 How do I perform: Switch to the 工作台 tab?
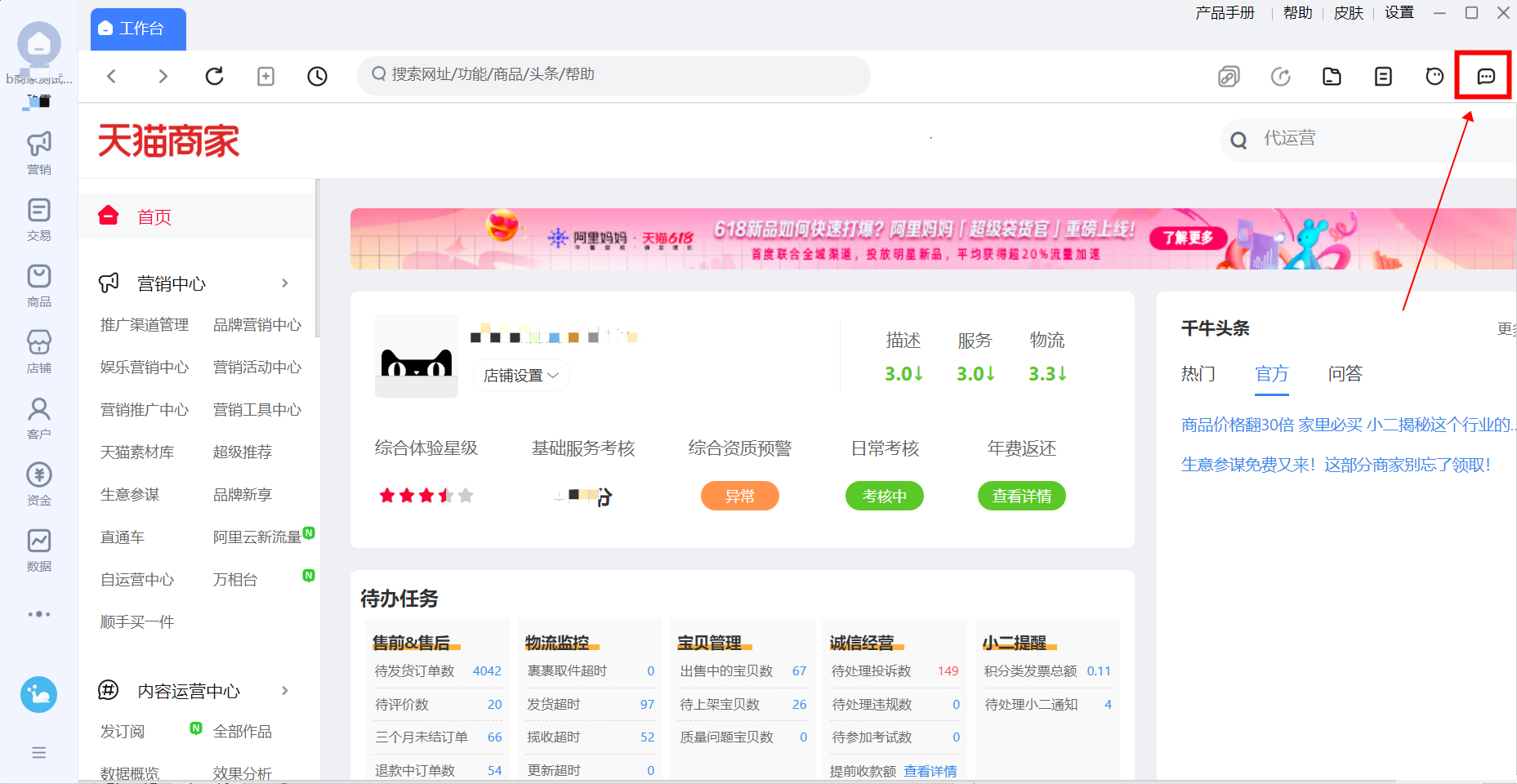(138, 29)
